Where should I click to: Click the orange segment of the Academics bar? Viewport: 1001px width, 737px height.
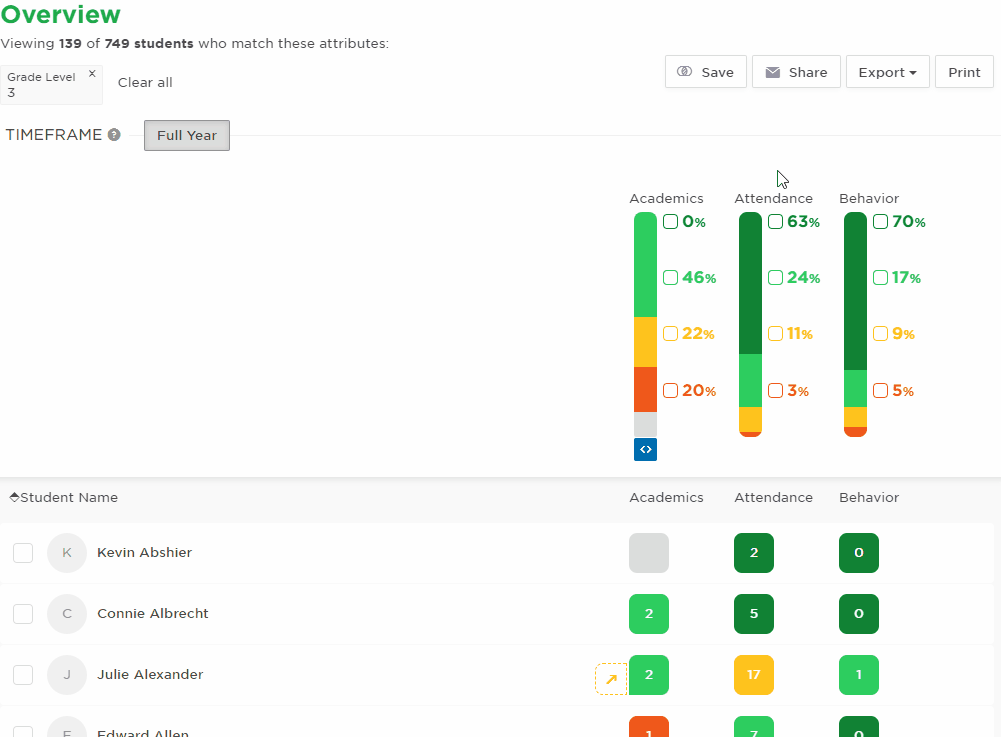coord(645,390)
